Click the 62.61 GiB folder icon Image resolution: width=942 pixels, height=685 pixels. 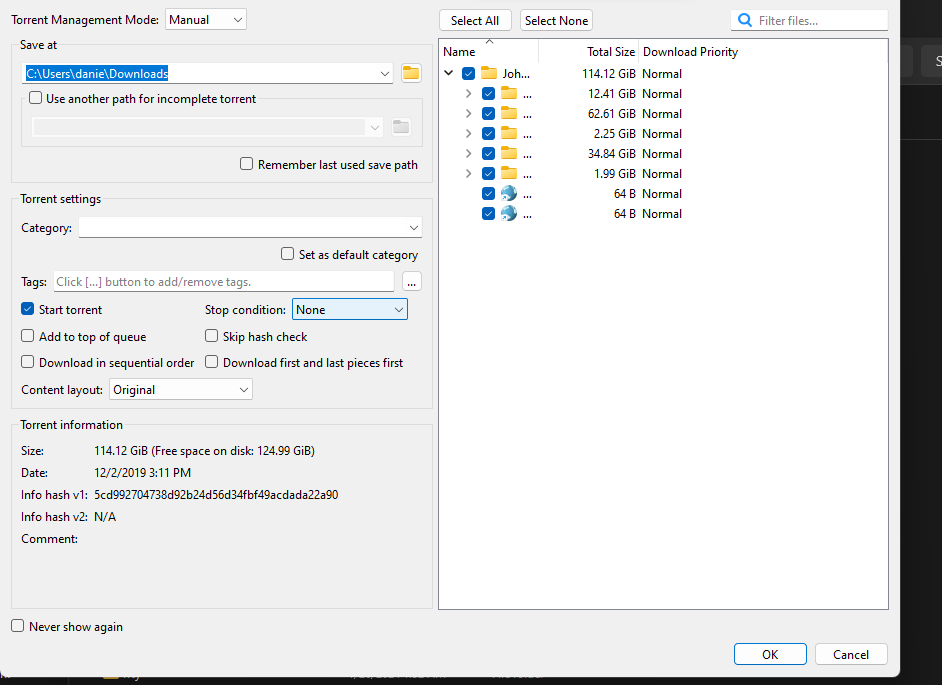(509, 114)
